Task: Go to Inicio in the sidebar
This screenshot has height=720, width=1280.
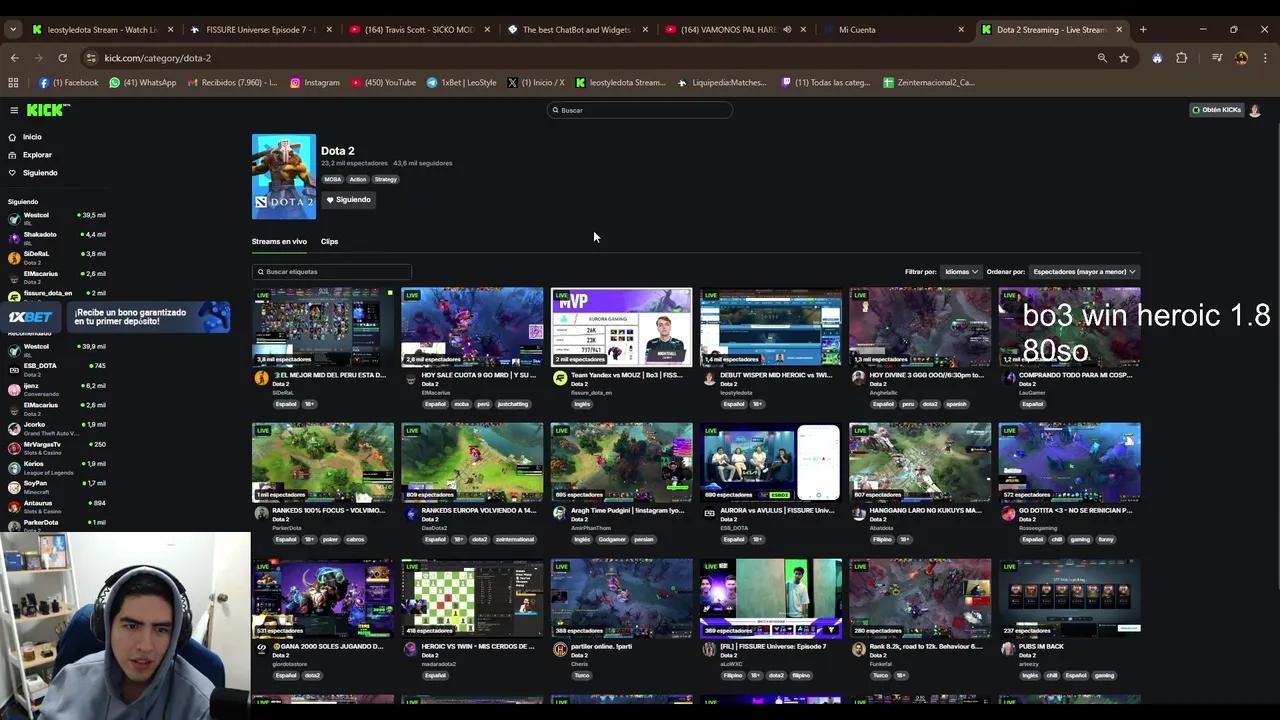Action: click(x=32, y=137)
